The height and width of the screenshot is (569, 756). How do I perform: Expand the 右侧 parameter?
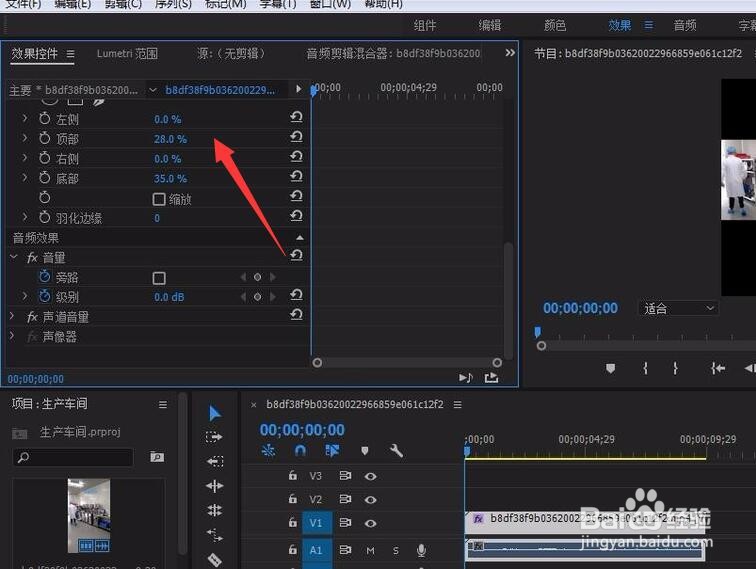click(25, 158)
